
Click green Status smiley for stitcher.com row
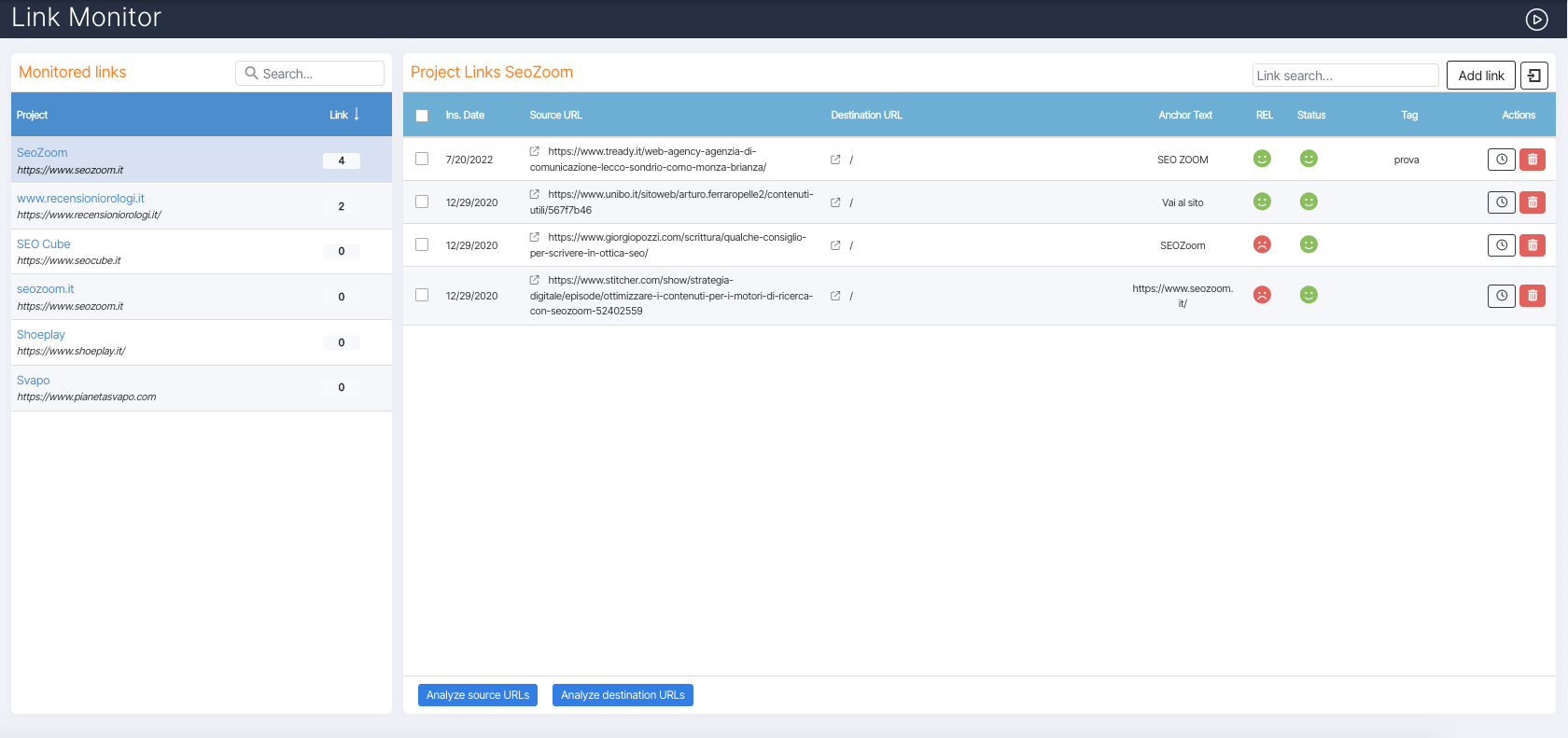pyautogui.click(x=1309, y=295)
